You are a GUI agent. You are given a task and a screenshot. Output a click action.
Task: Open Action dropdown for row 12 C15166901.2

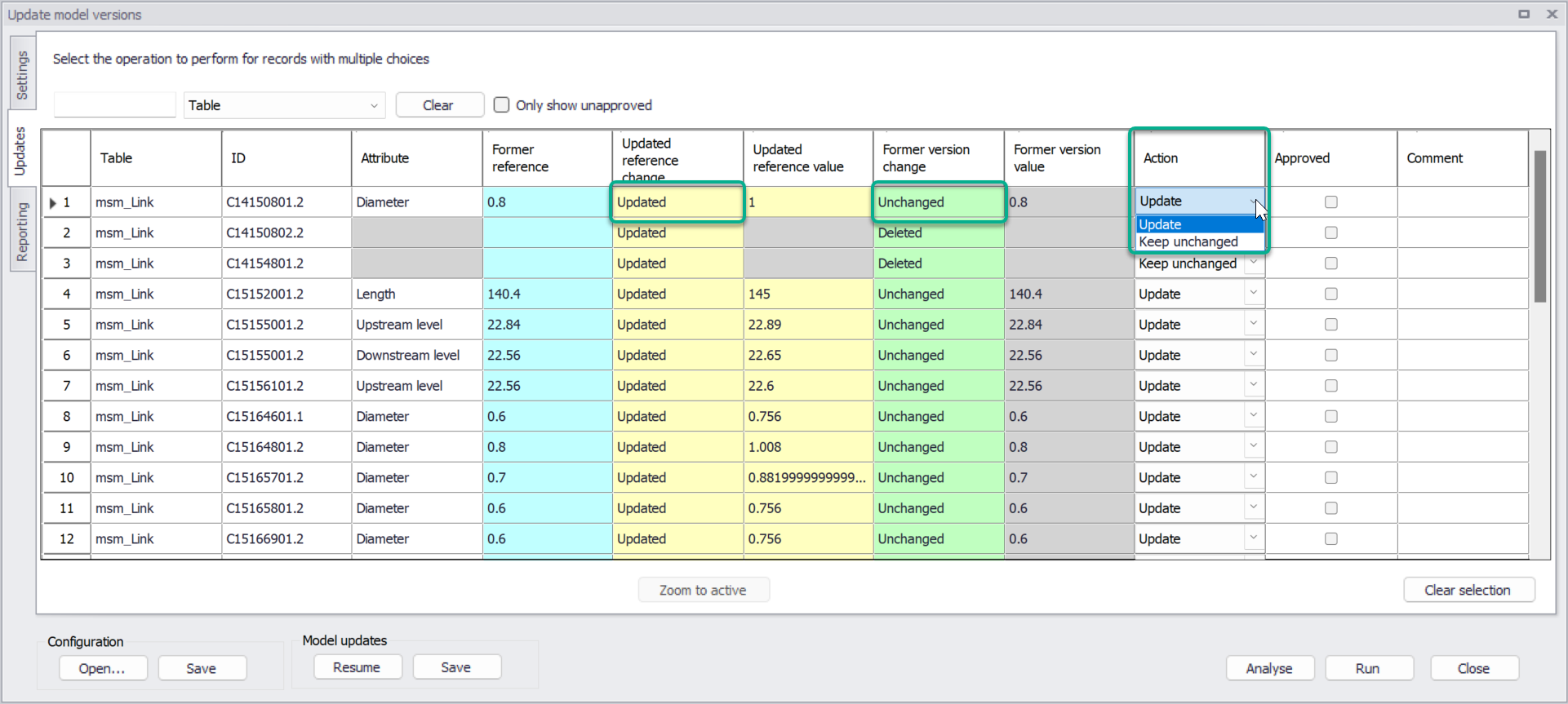tap(1254, 538)
